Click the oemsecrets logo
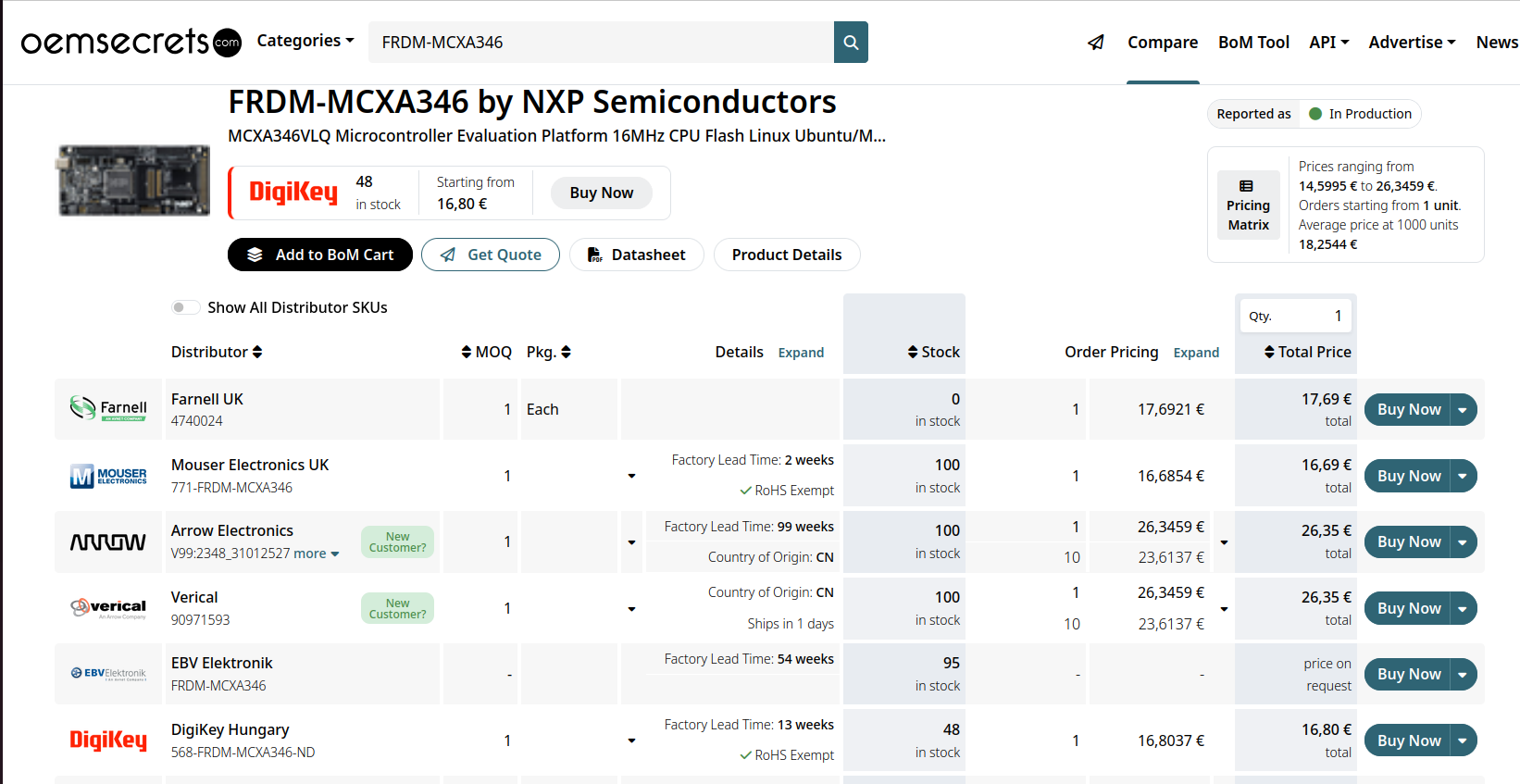Screen dimensions: 1520x784 click(x=131, y=42)
